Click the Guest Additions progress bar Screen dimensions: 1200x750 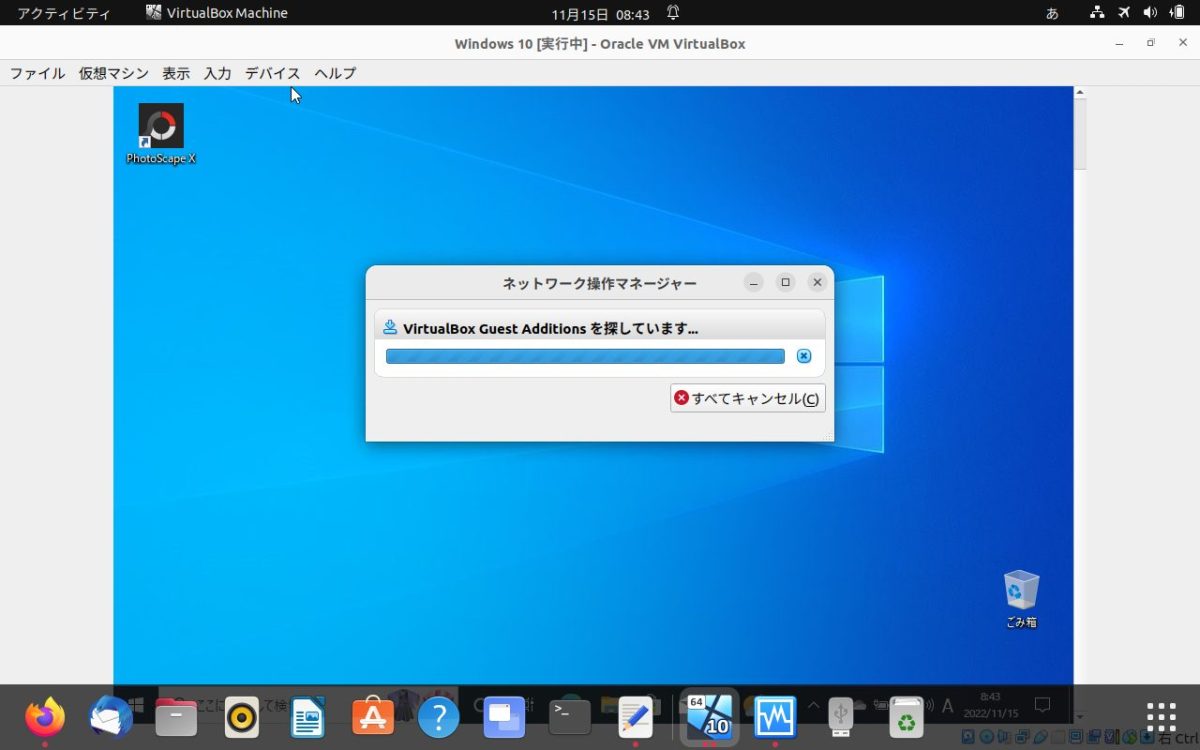tap(584, 355)
